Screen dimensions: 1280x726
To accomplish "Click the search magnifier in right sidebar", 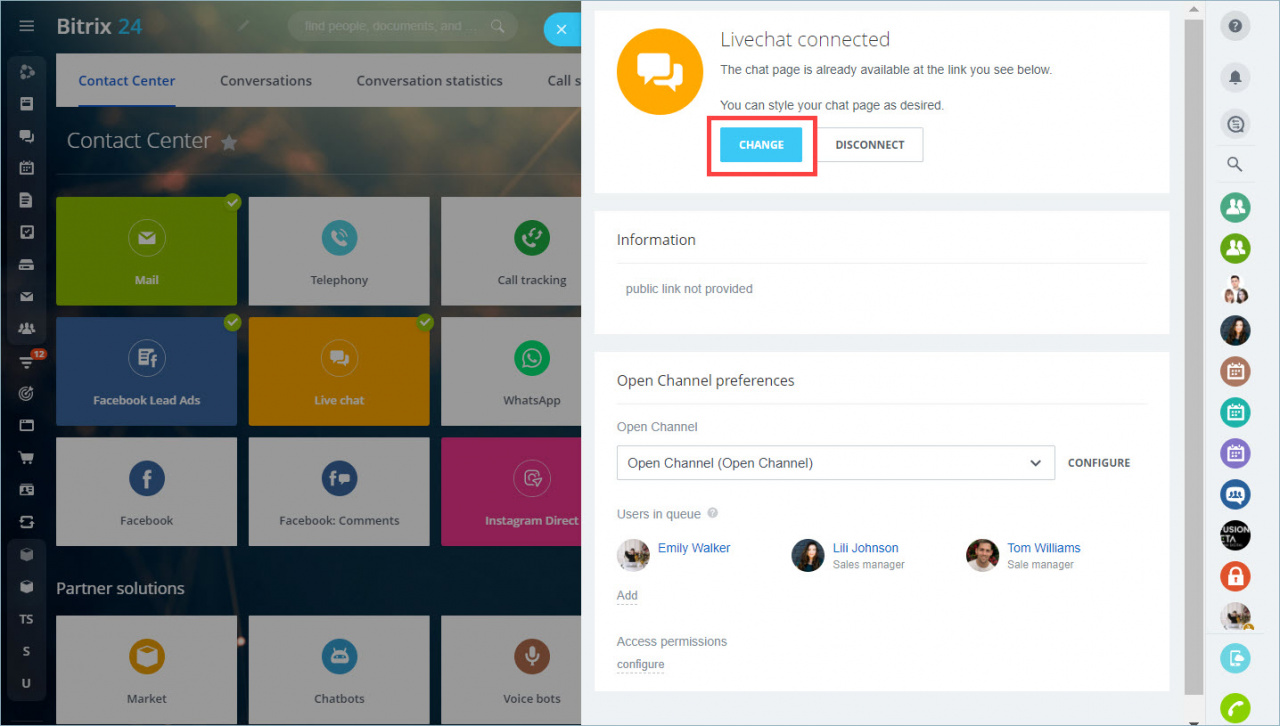I will coord(1235,165).
